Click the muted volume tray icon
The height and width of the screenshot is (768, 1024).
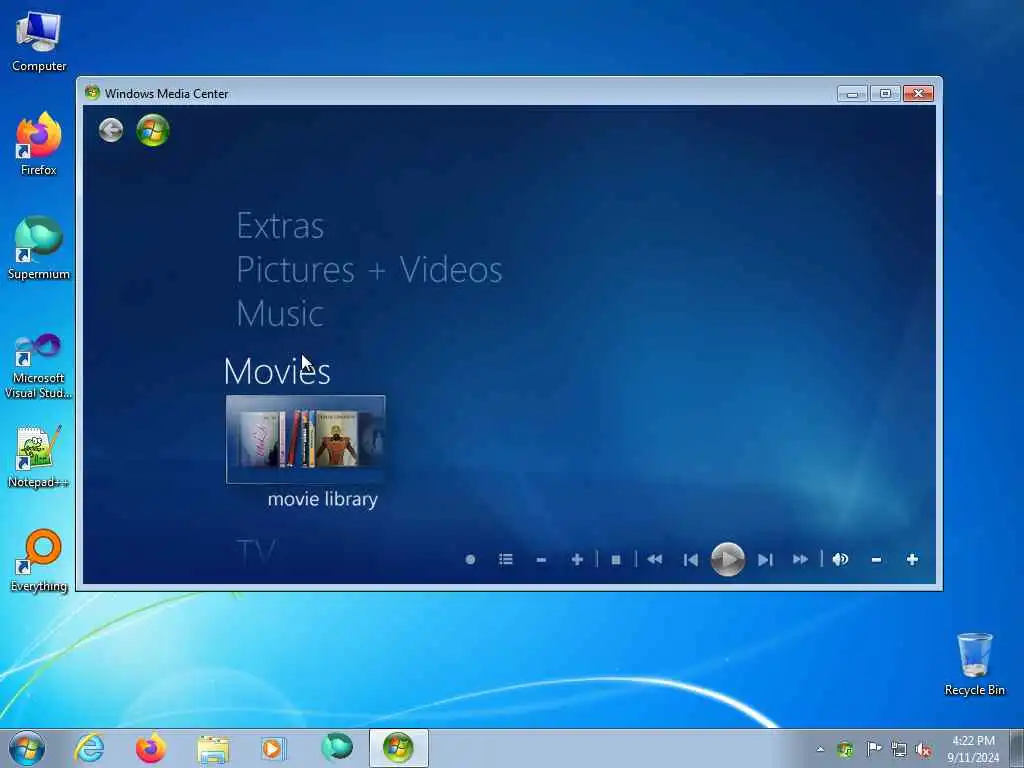click(923, 749)
